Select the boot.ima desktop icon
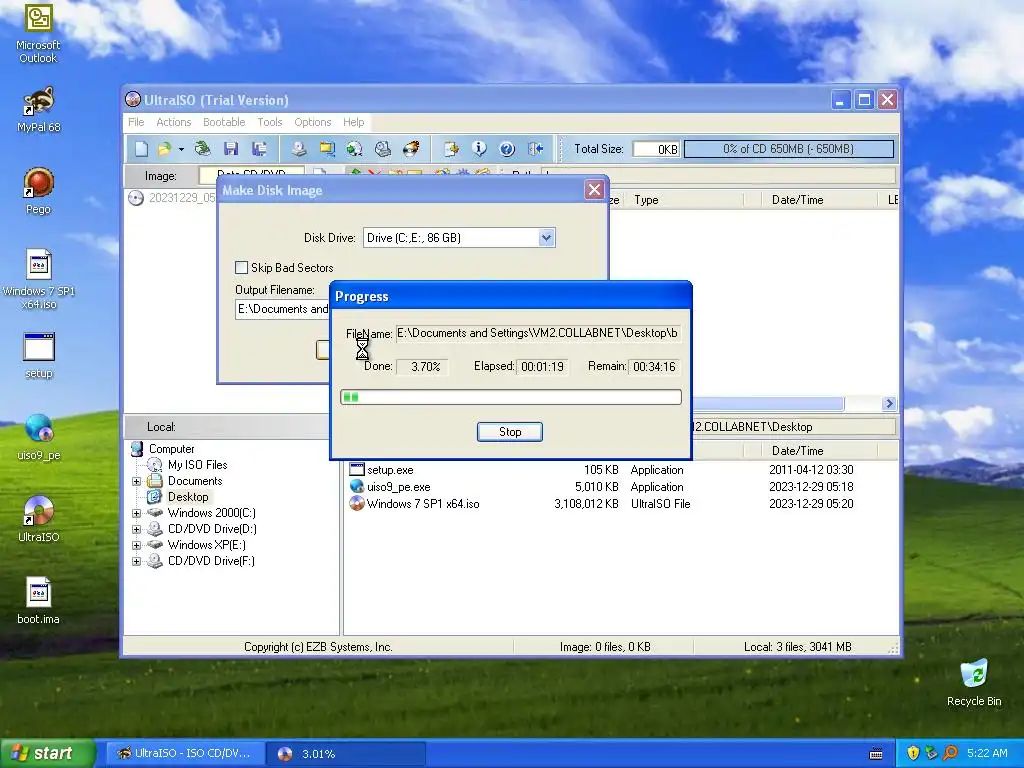The height and width of the screenshot is (768, 1024). pos(38,601)
